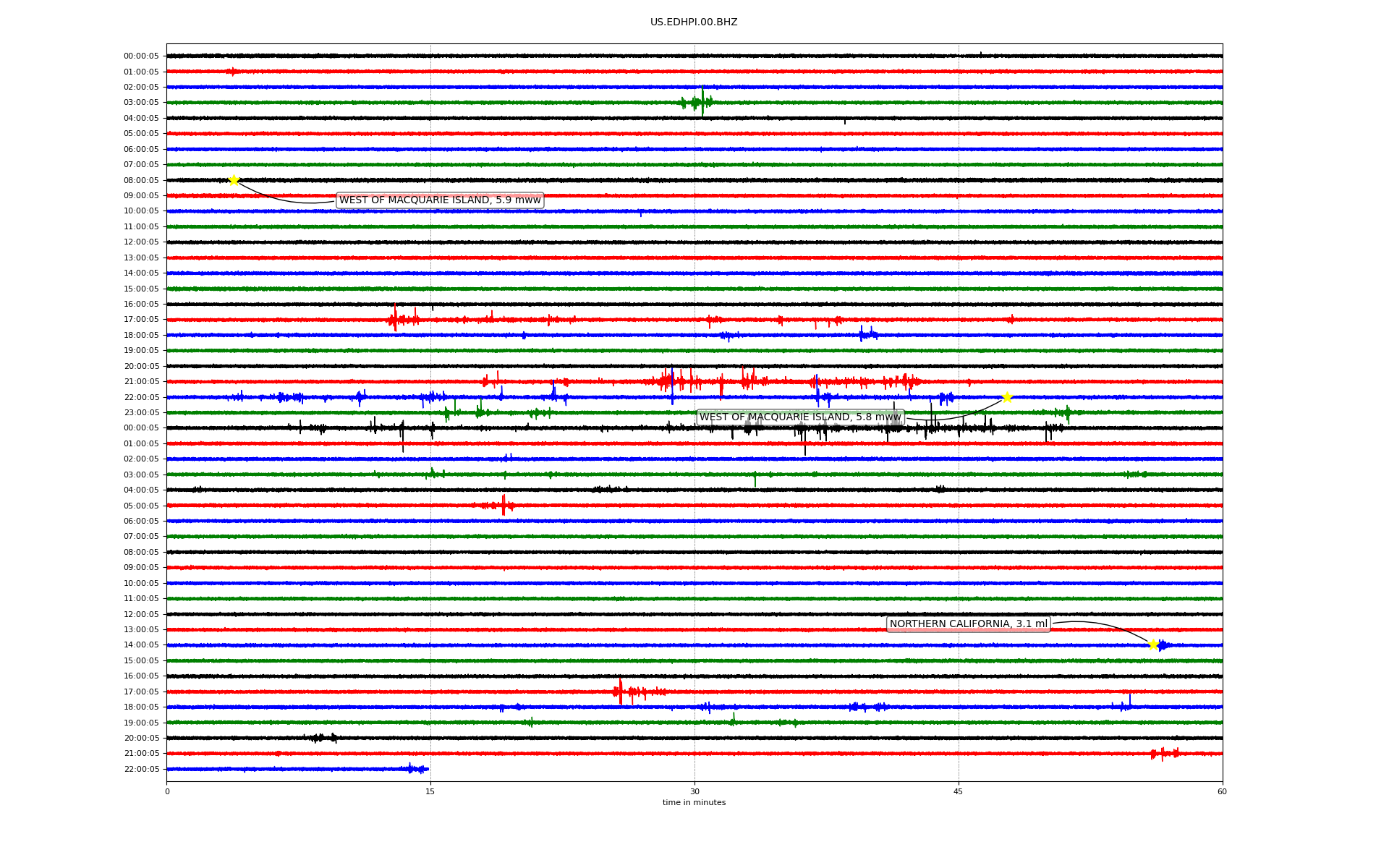Click the yellow star on the 08:00:05 trace

pyautogui.click(x=234, y=180)
